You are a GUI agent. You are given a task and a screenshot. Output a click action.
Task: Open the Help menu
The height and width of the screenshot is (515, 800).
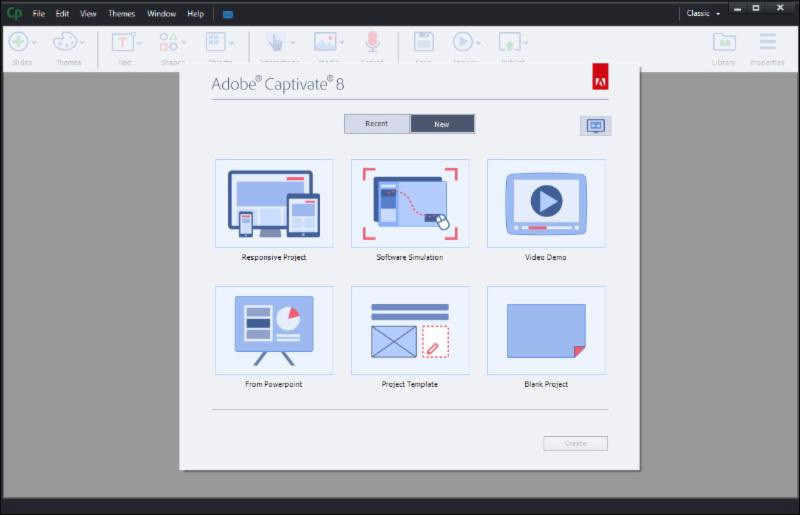[x=195, y=14]
